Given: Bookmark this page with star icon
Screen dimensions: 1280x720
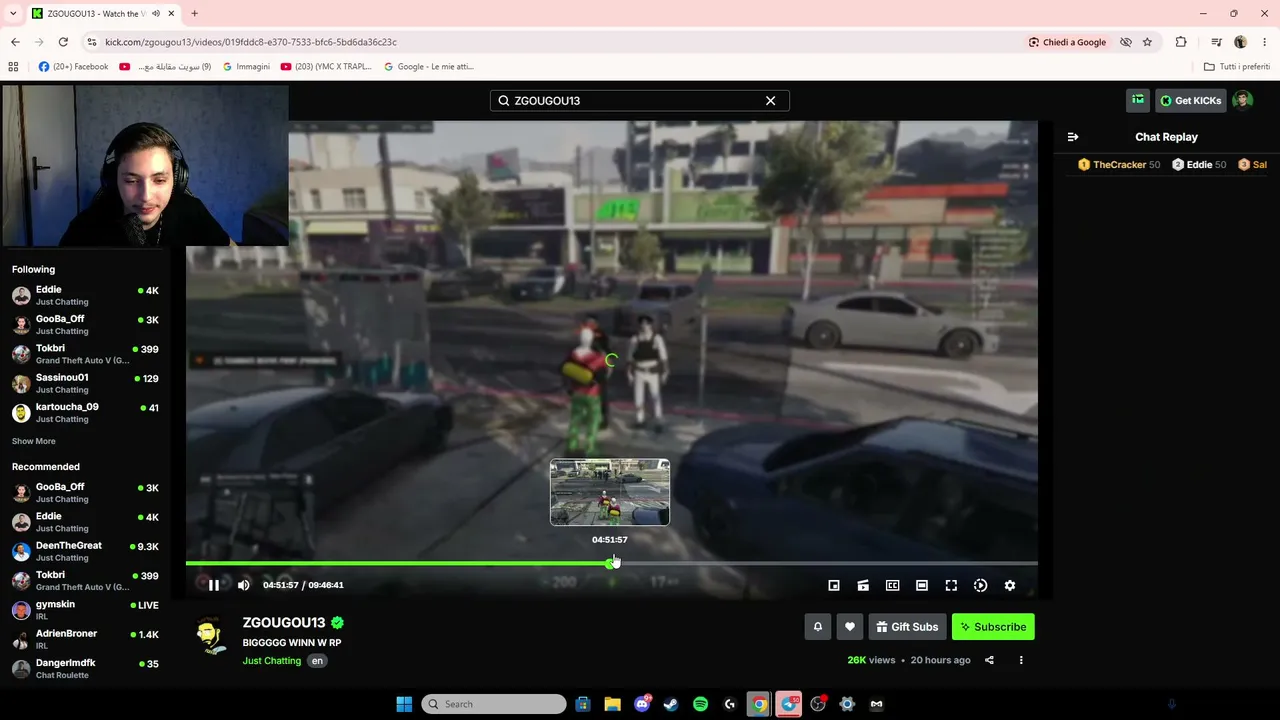Looking at the screenshot, I should pos(1147,42).
